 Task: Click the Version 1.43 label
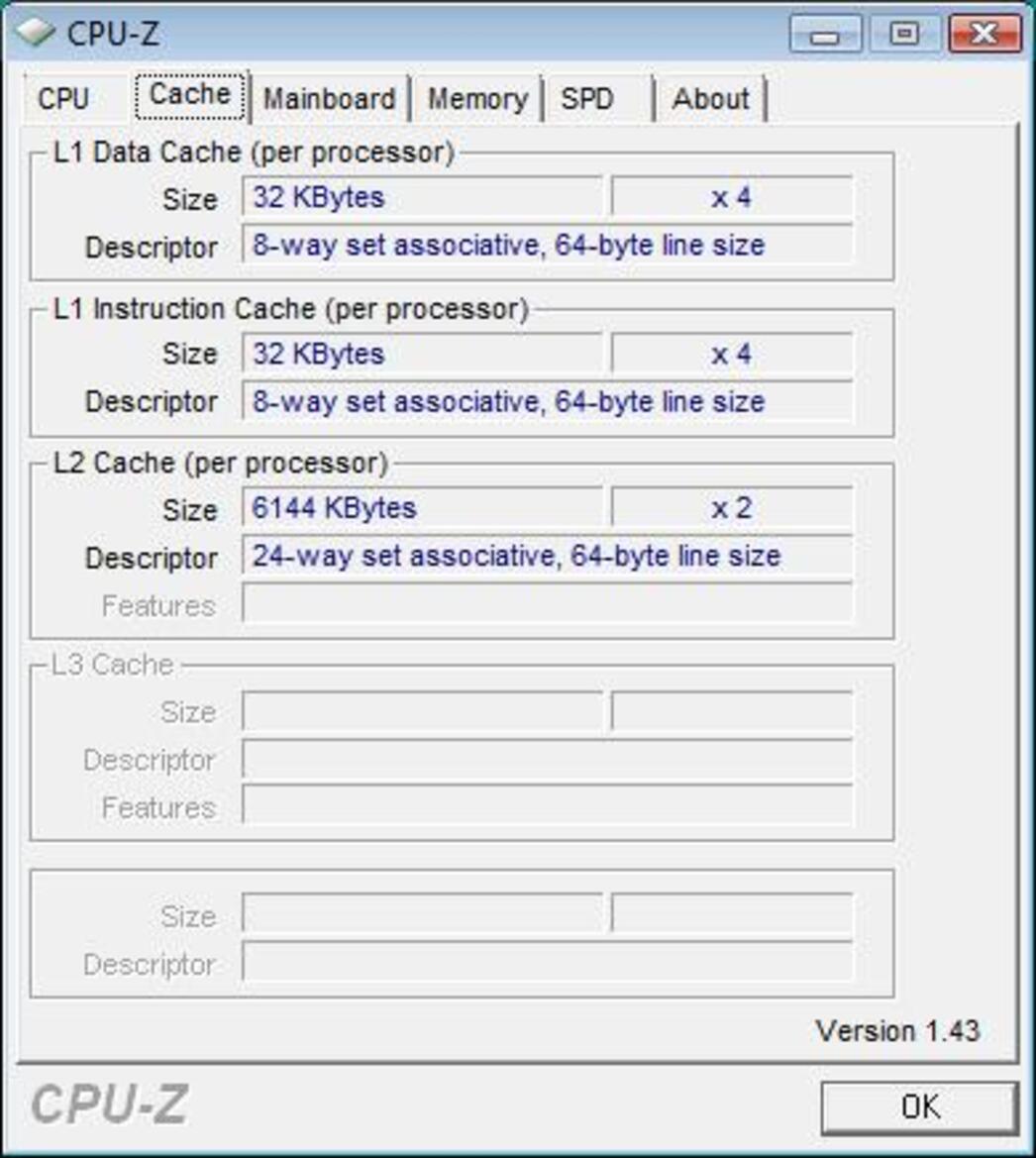[897, 1030]
